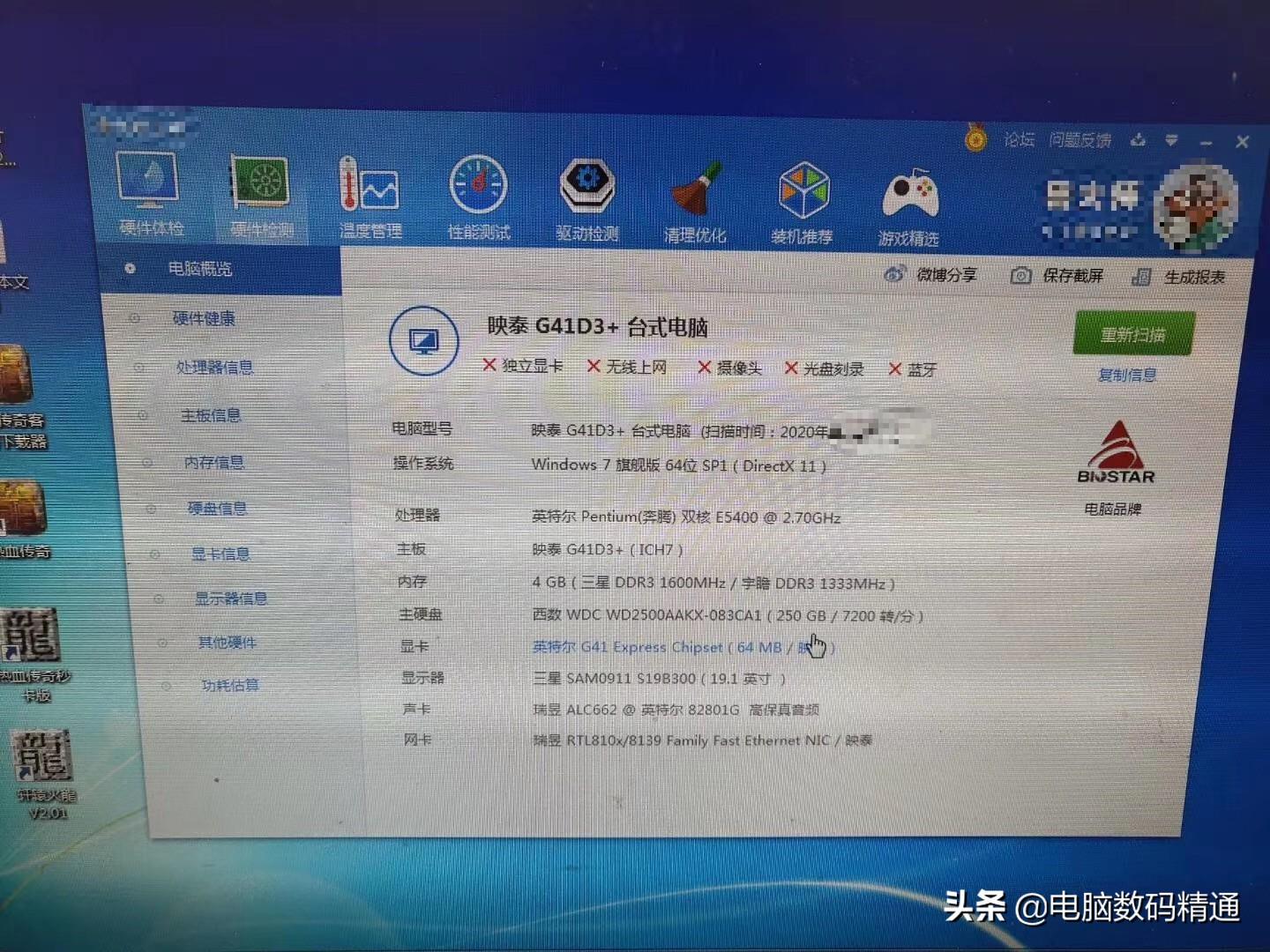Select 主板信息 in sidebar
1270x952 pixels.
(211, 414)
